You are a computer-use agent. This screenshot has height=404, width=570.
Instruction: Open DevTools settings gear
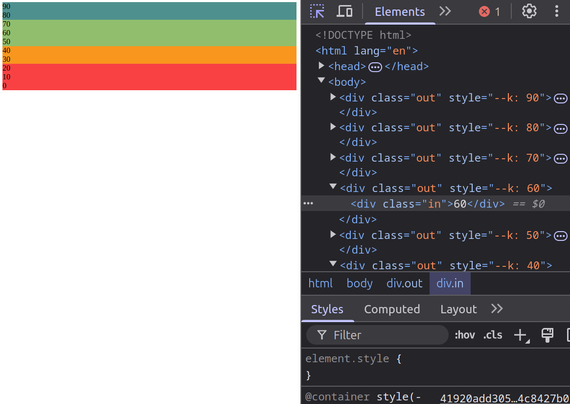(x=529, y=11)
